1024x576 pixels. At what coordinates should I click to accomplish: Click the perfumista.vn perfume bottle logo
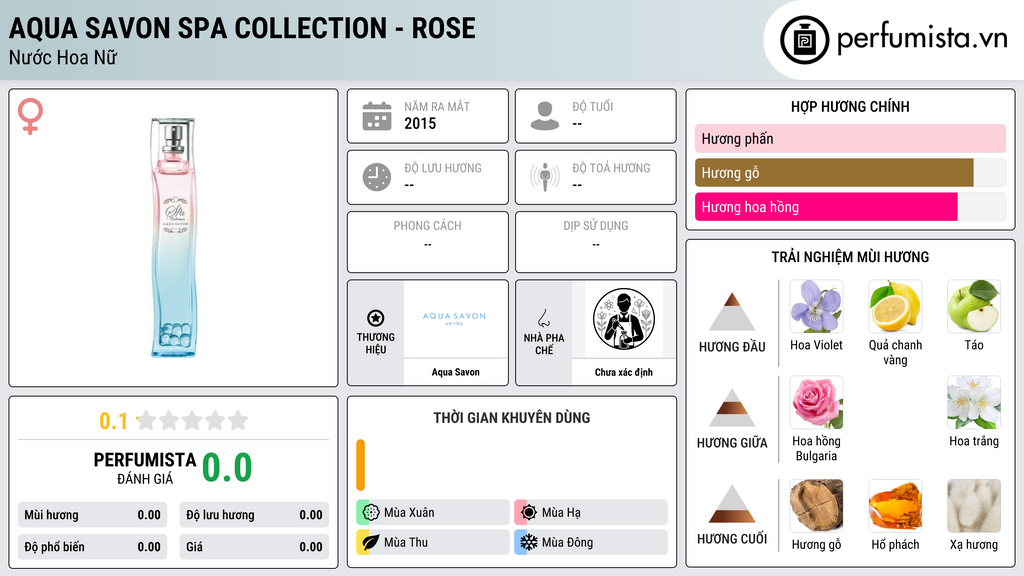point(804,40)
